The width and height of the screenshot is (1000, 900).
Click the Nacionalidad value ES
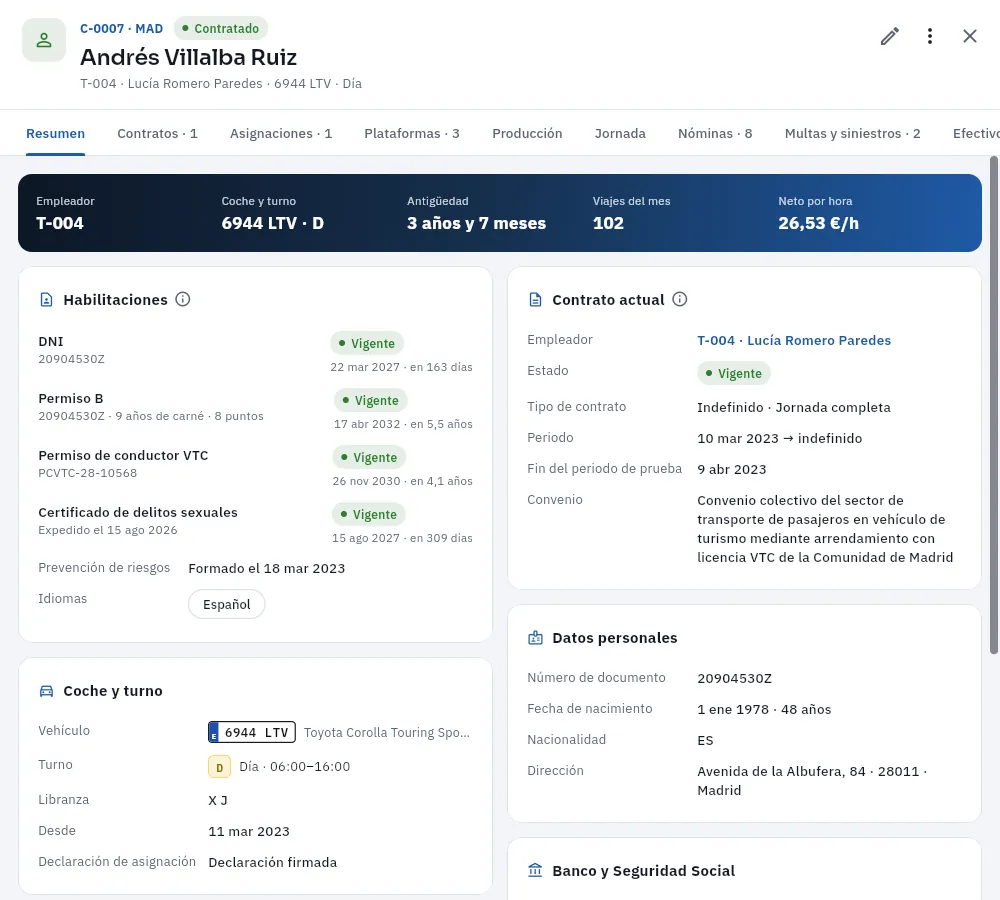coord(705,741)
